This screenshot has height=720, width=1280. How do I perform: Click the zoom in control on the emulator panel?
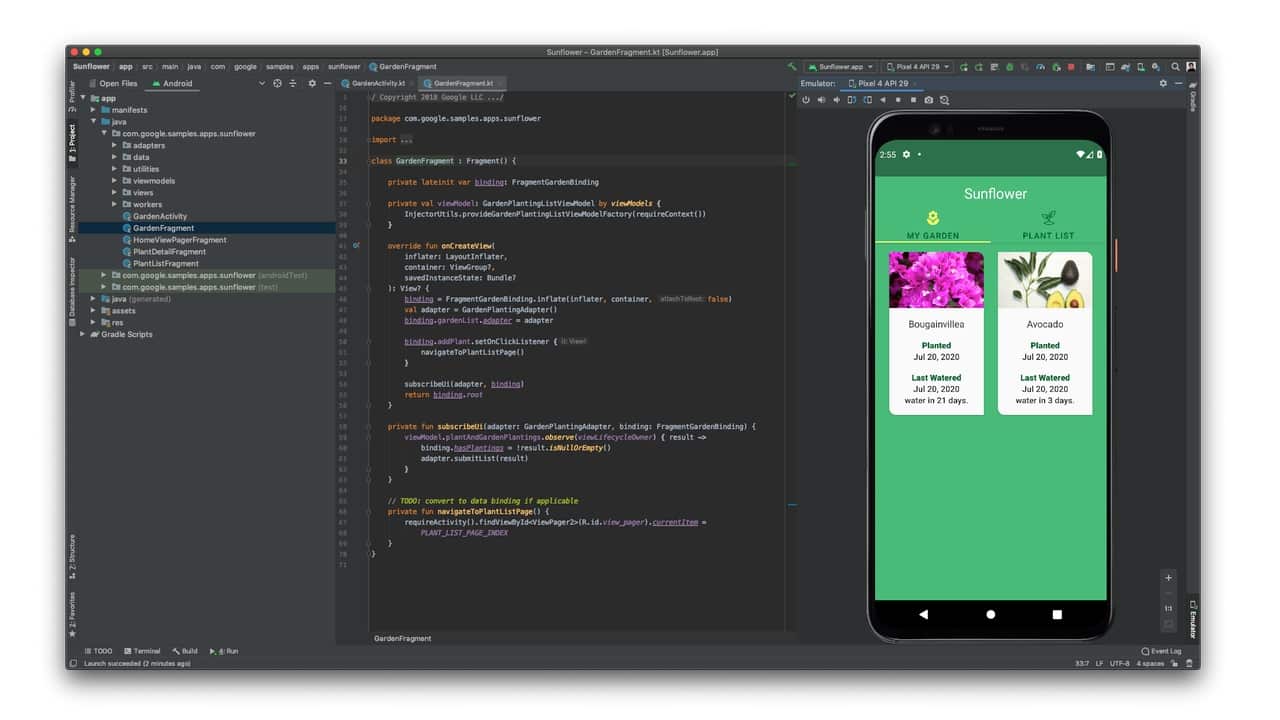[x=1168, y=577]
